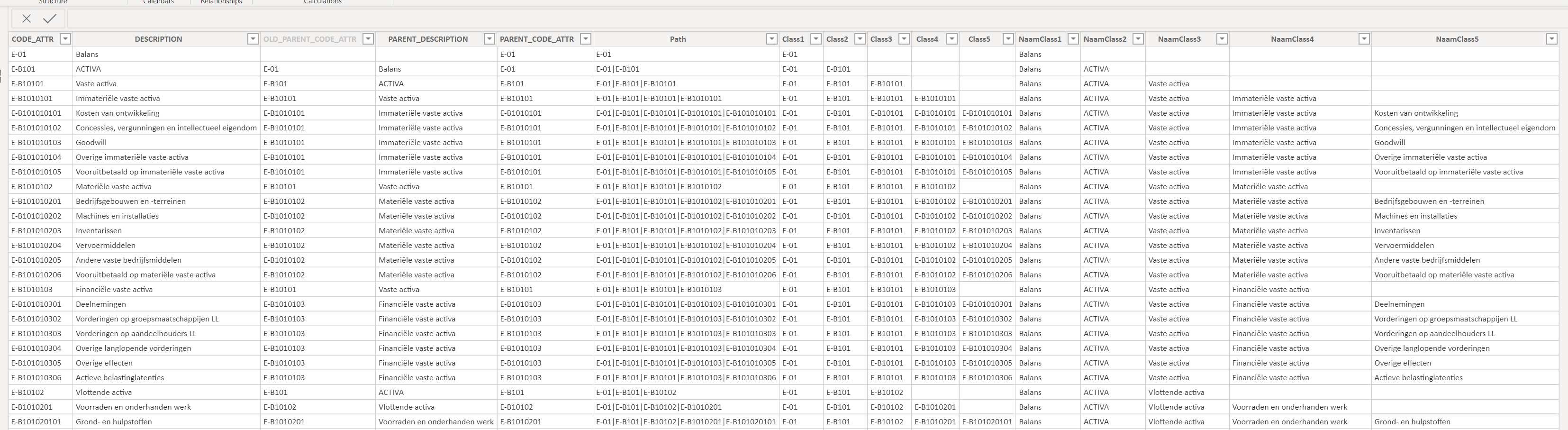Open the DESCRIPTION column filter dropdown
The height and width of the screenshot is (430, 1568).
(253, 39)
